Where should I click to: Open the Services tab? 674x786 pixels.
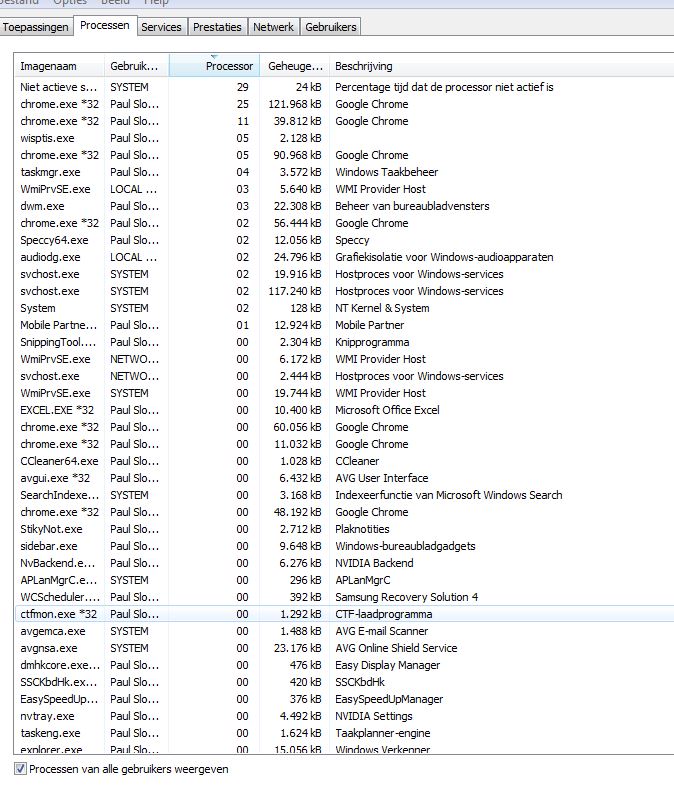click(x=161, y=27)
